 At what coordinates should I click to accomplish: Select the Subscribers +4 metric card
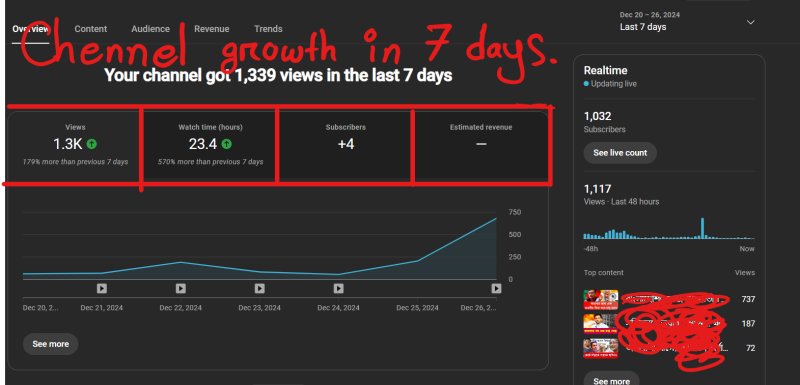[346, 145]
